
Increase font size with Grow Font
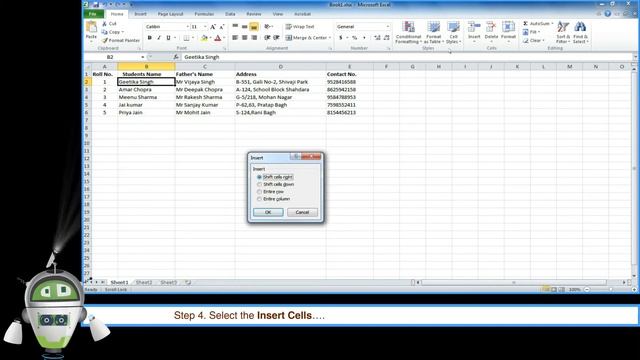(x=213, y=27)
